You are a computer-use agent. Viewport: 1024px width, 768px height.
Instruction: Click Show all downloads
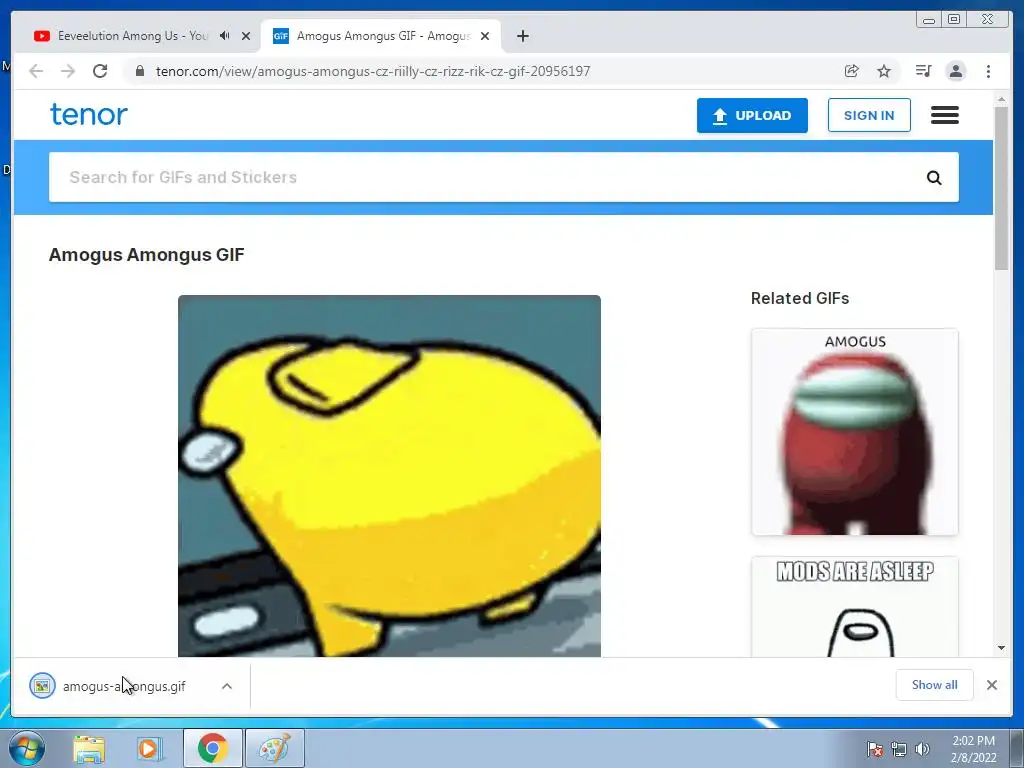[935, 685]
